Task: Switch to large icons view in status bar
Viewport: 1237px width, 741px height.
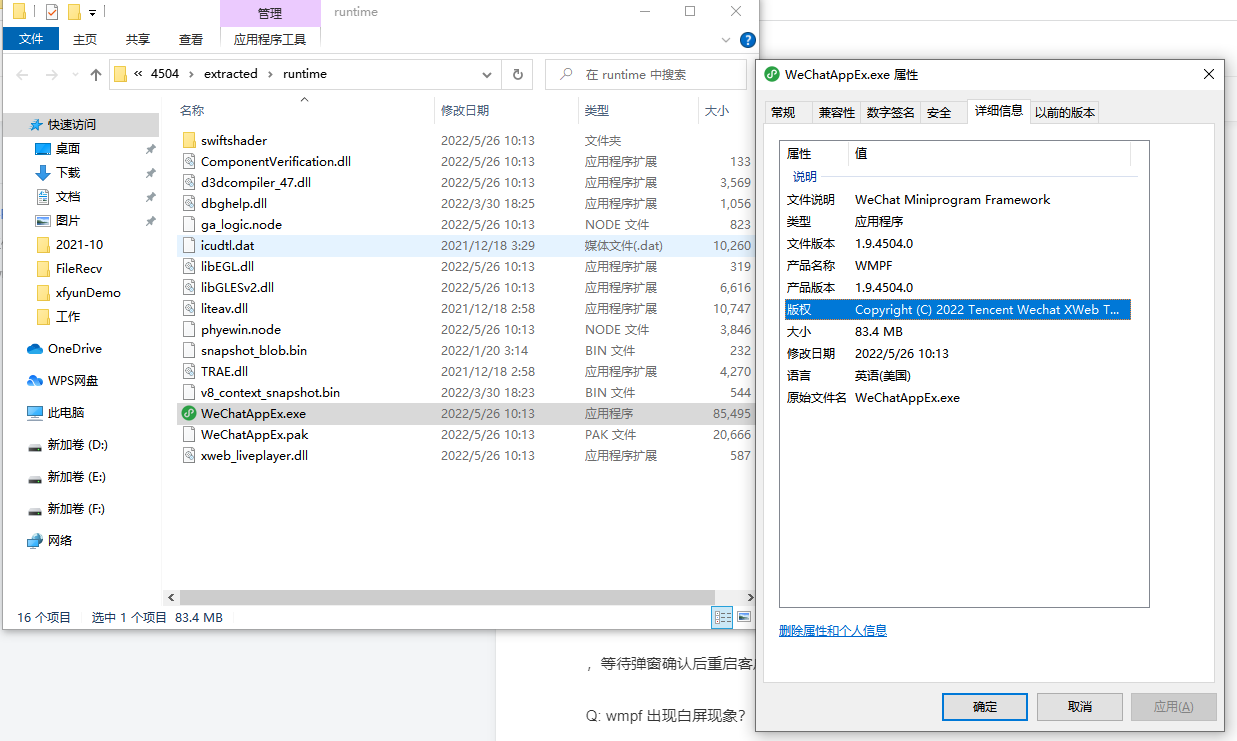Action: click(744, 617)
